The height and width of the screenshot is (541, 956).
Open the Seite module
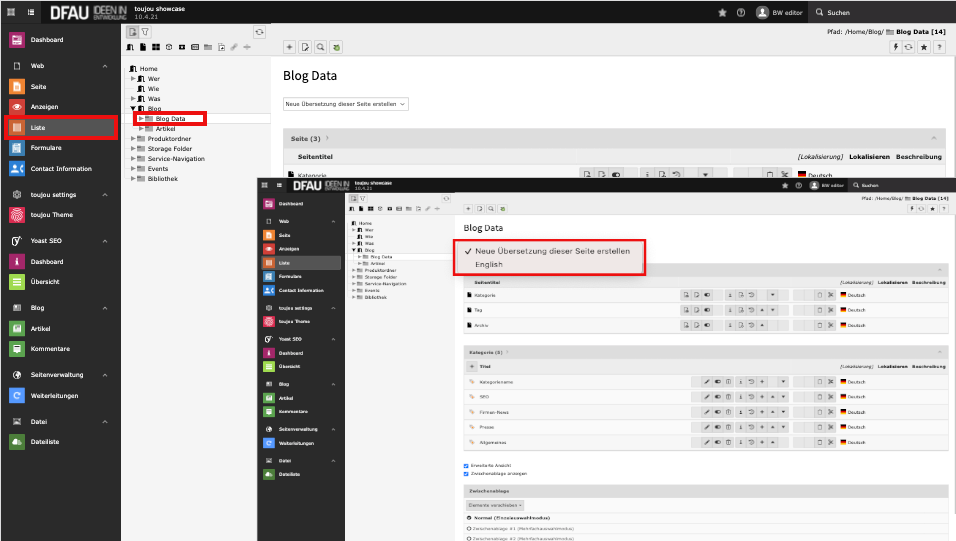tap(38, 87)
